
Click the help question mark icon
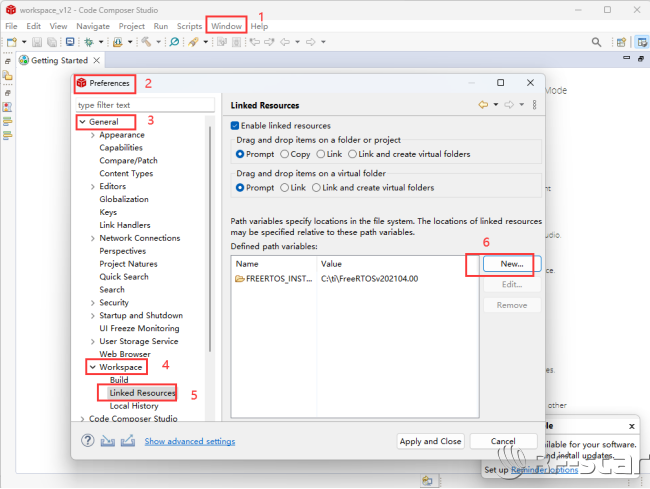point(87,441)
